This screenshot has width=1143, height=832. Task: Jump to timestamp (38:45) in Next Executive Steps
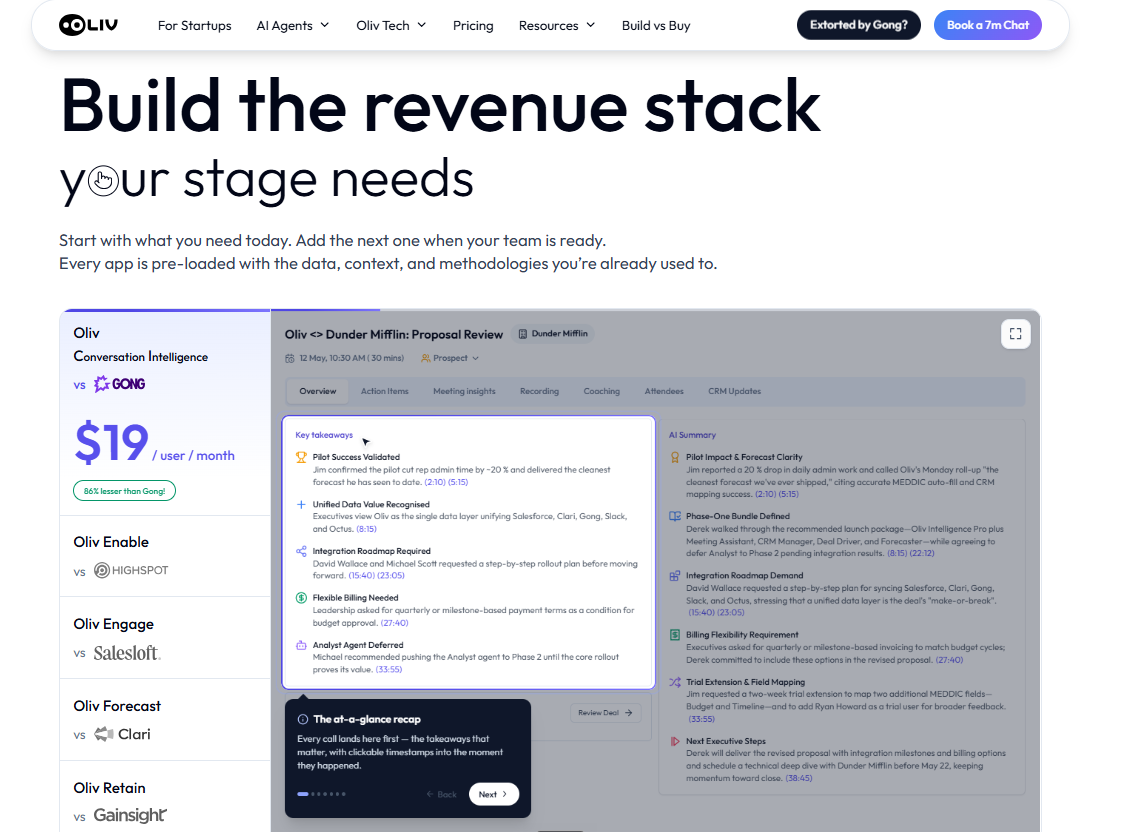tap(799, 778)
